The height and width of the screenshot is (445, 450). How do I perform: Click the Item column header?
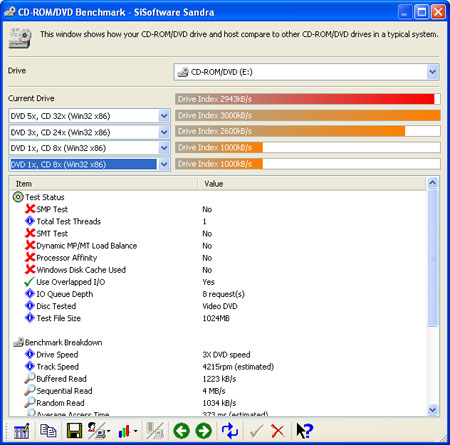(103, 184)
